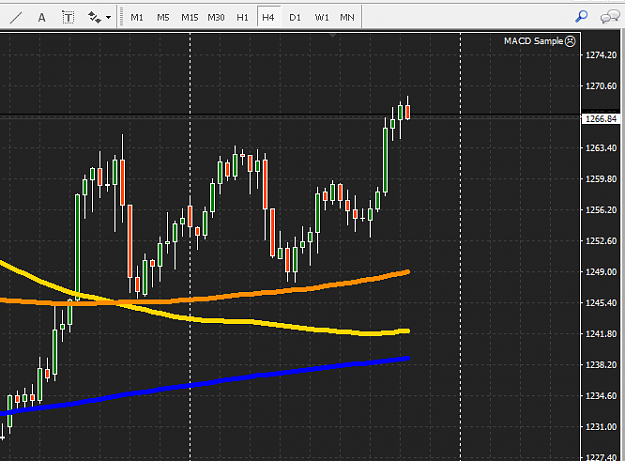The height and width of the screenshot is (461, 625).
Task: Click the 1263.40 price scale label
Action: pos(601,148)
